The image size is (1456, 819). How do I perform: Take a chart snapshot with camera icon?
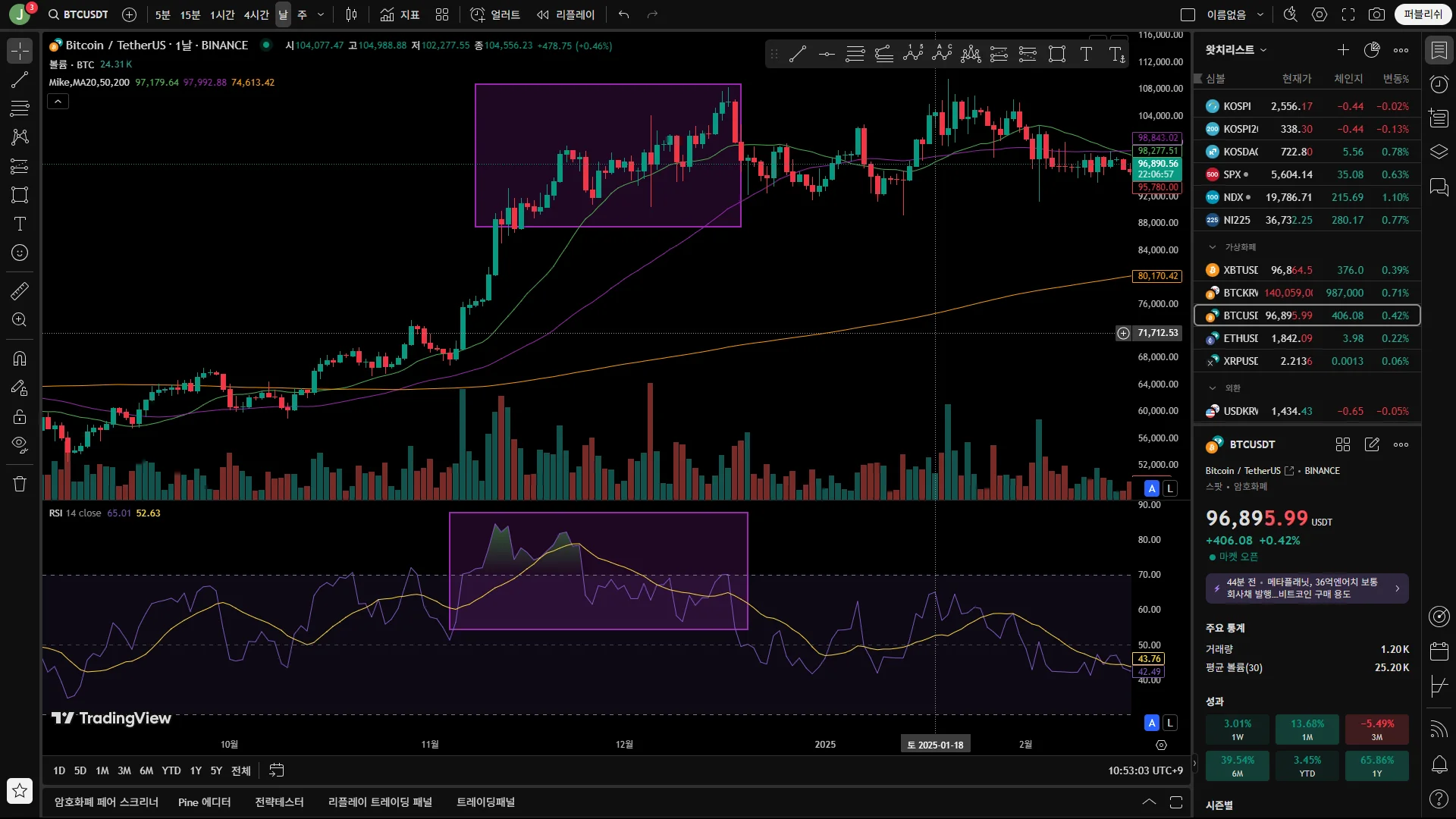[x=1376, y=14]
